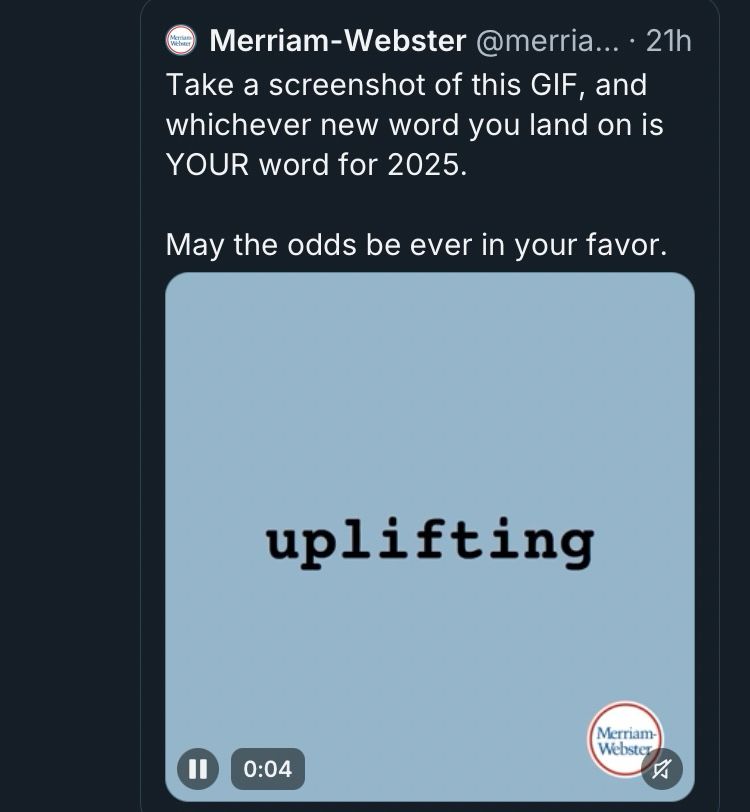The image size is (750, 812).
Task: Click the dark margin left of the tweet card
Action: click(70, 406)
